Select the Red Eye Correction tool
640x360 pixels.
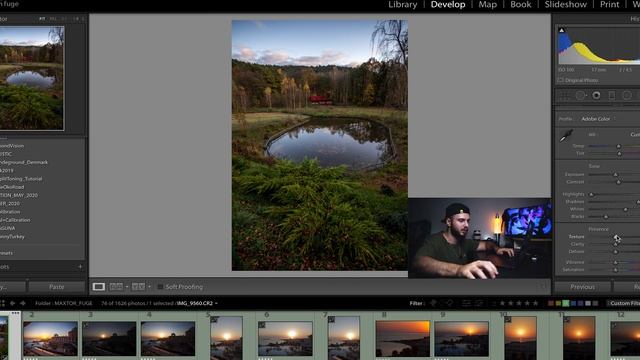[596, 96]
